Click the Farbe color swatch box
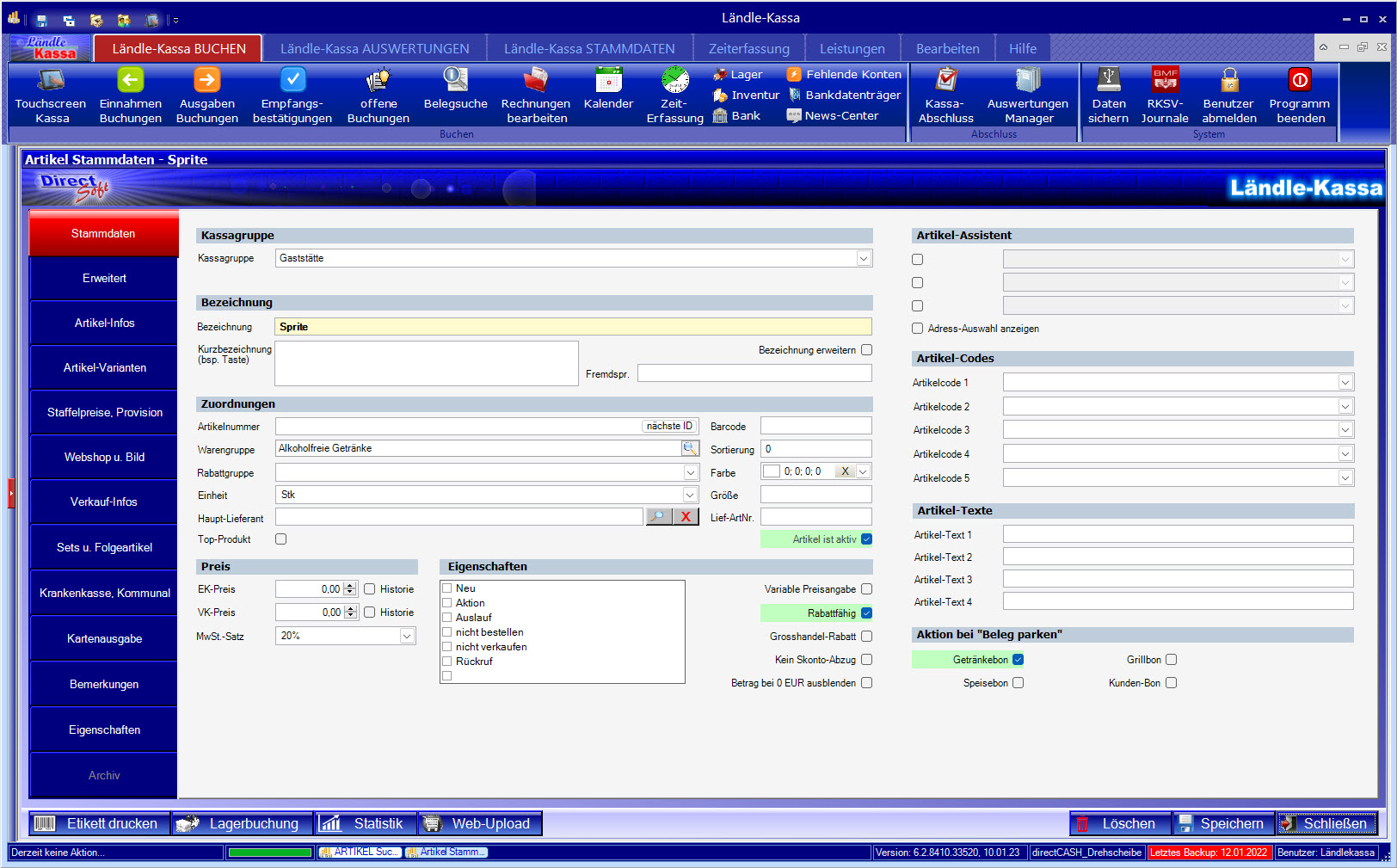 pos(772,471)
